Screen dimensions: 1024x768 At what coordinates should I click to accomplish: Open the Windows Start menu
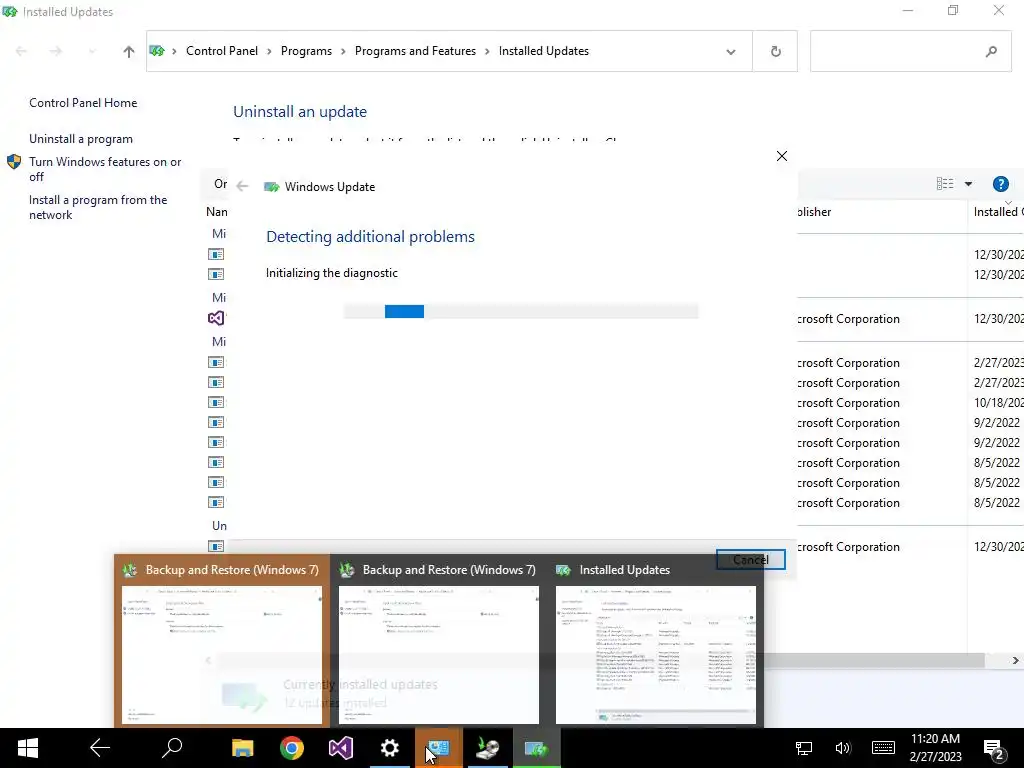27,748
